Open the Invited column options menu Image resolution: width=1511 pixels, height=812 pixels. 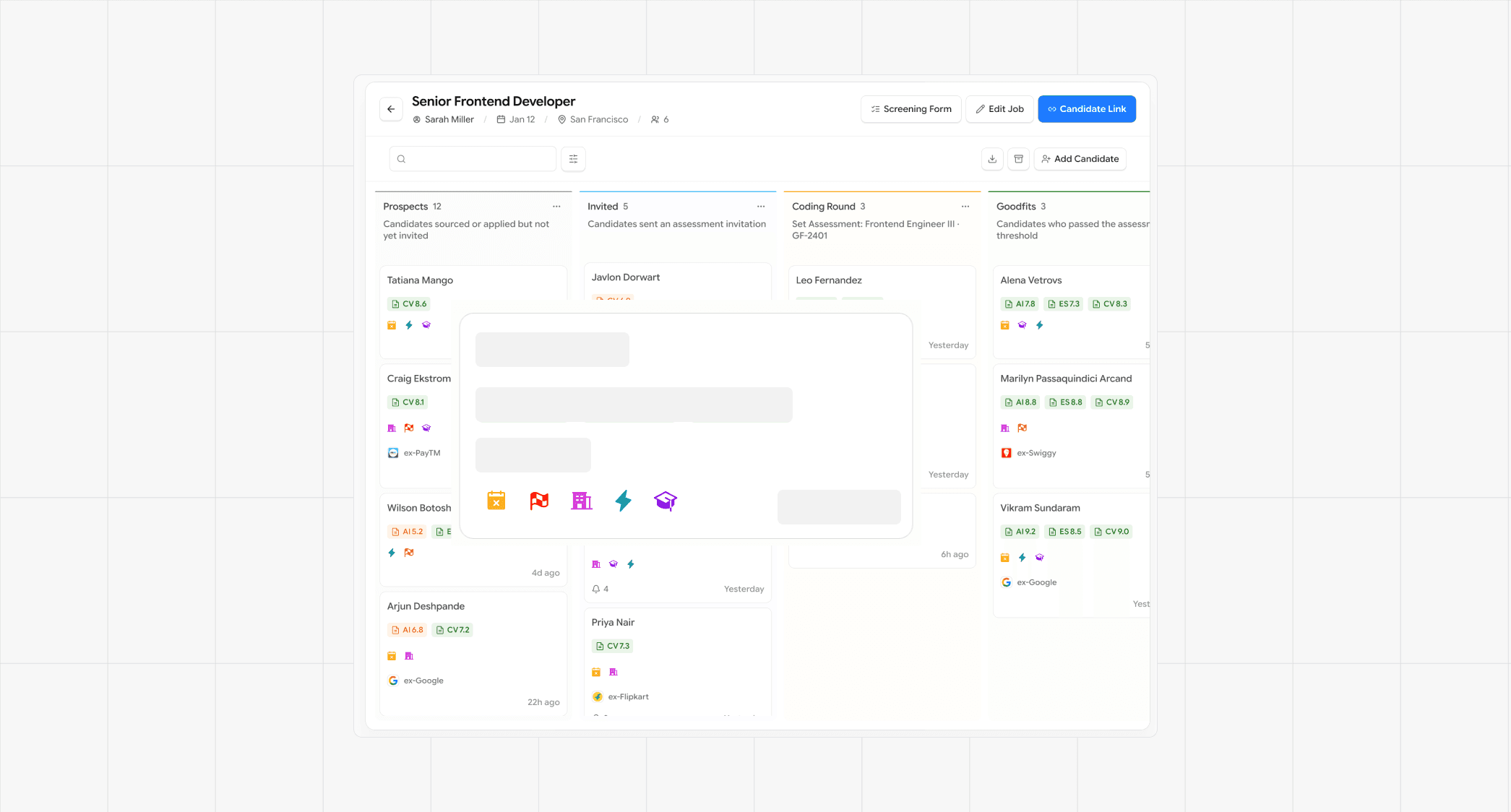(760, 206)
